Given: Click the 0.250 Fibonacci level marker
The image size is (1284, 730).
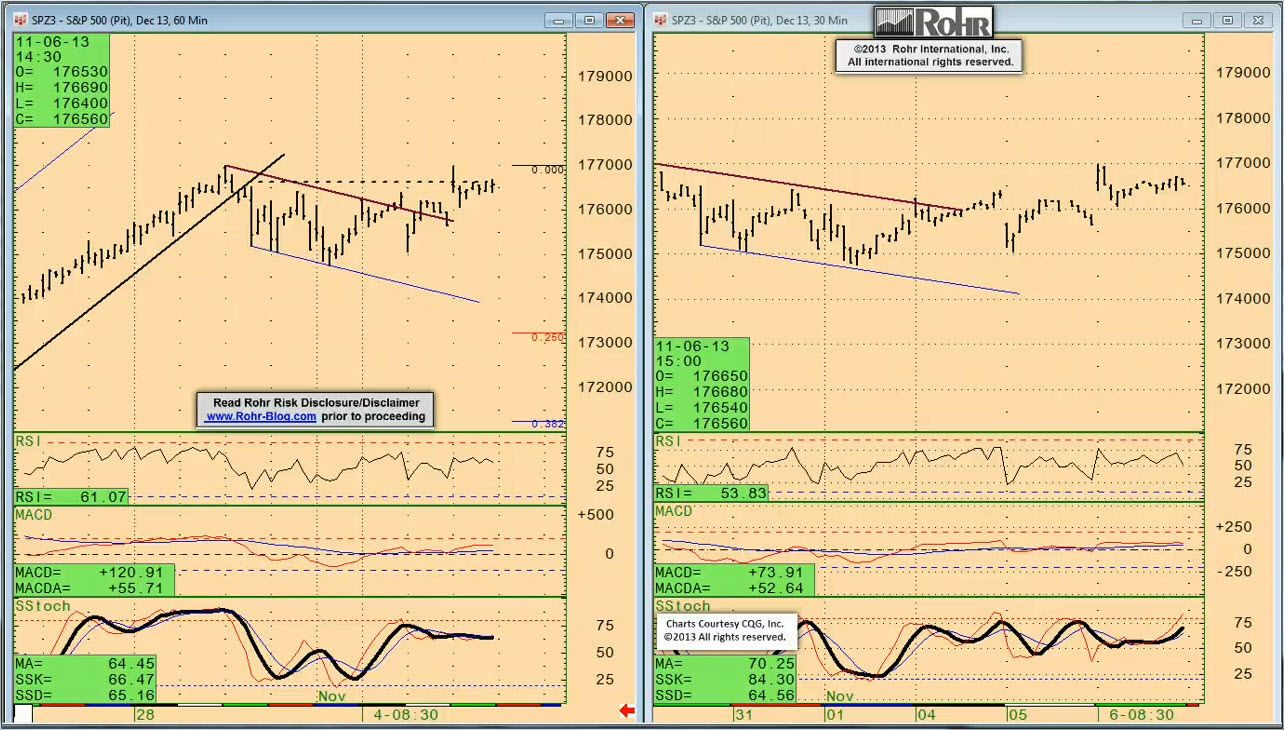Looking at the screenshot, I should point(547,337).
